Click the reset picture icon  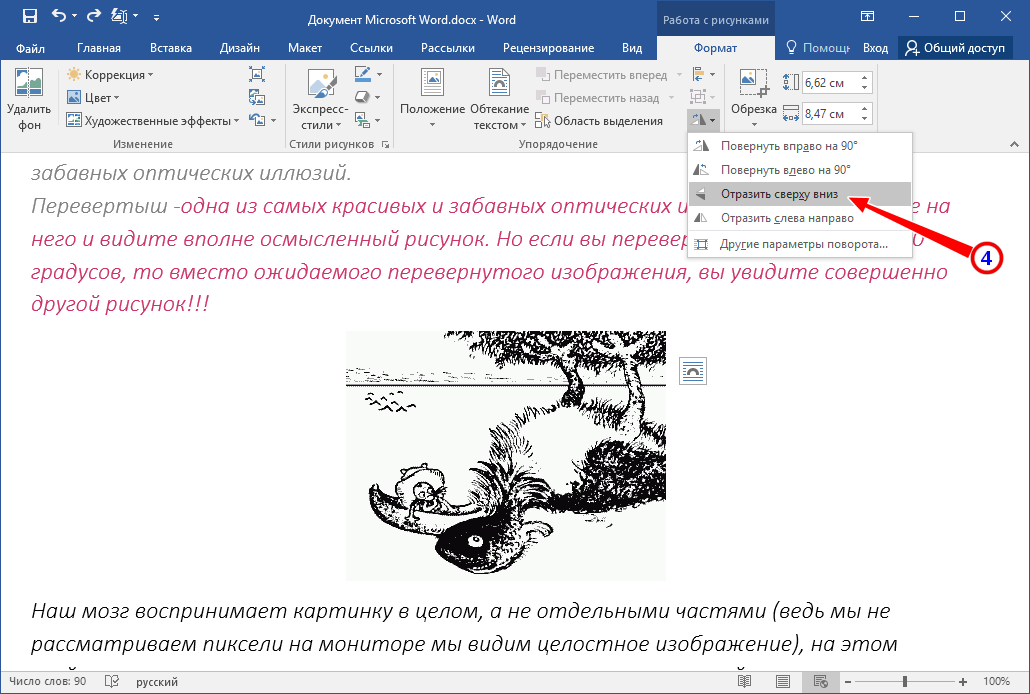[x=257, y=120]
